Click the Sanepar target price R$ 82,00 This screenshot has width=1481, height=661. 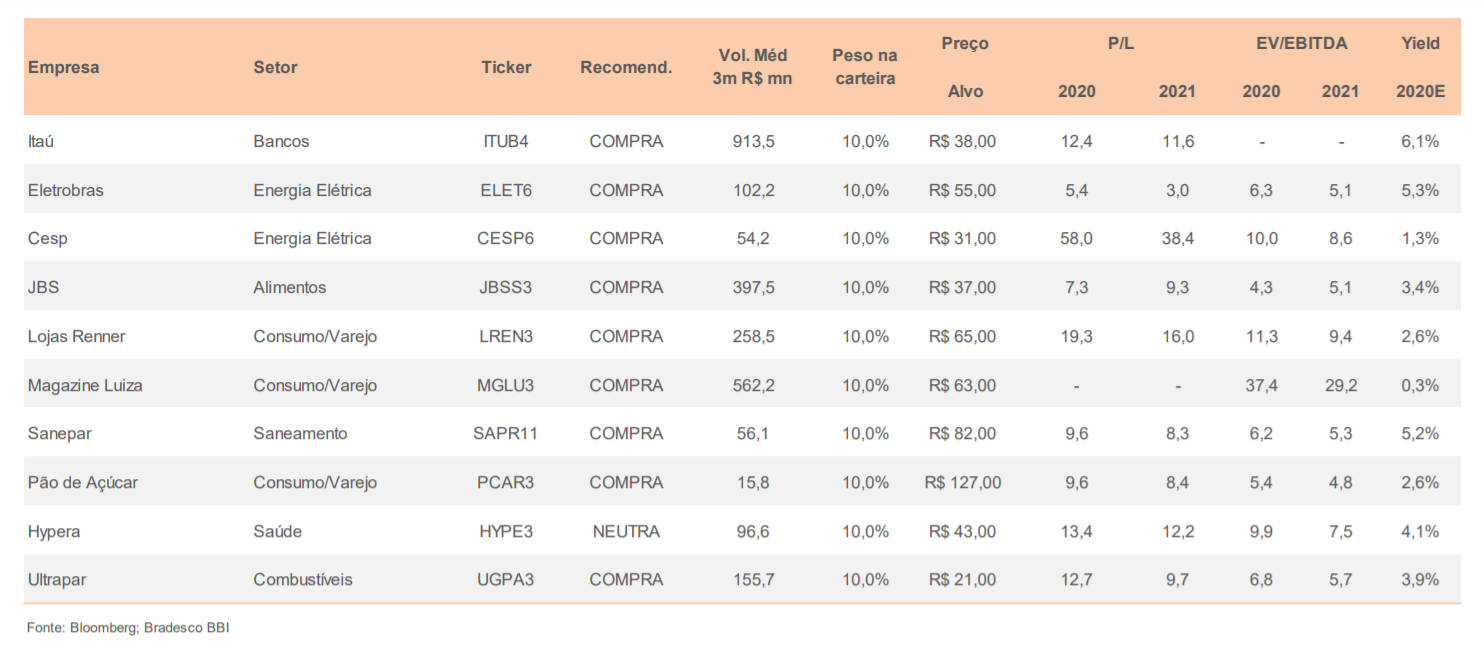tap(963, 433)
